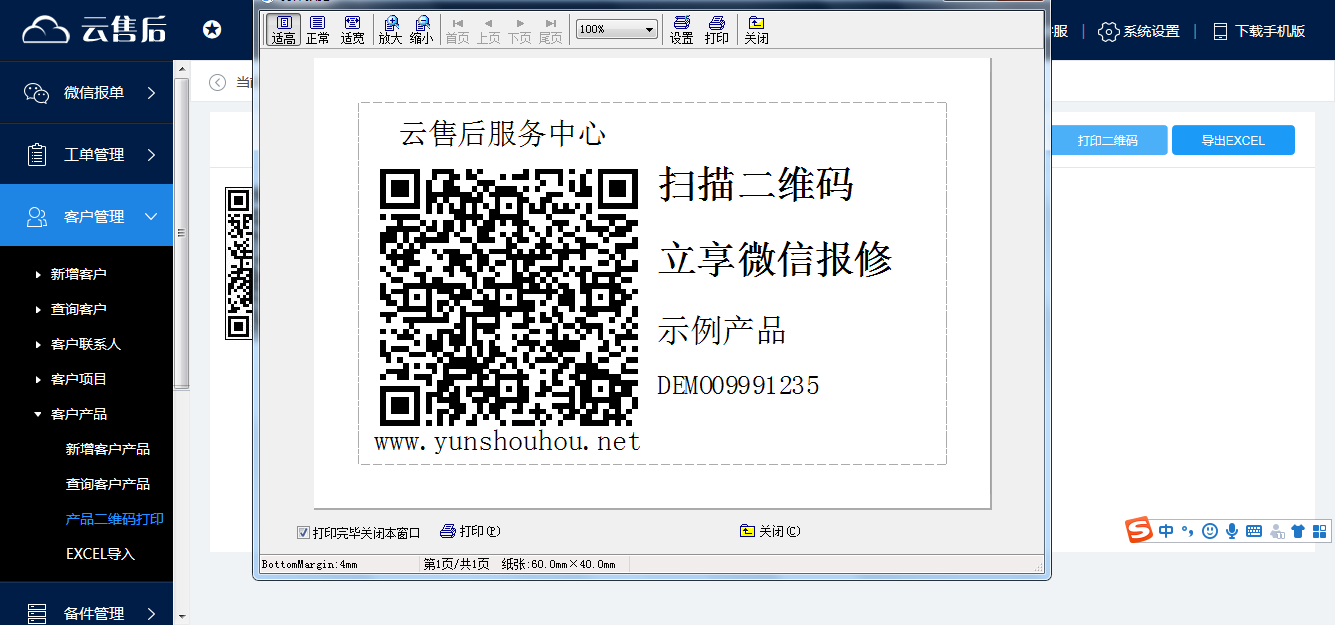The image size is (1335, 625).
Task: Open 查询客户产品 page link
Action: [x=108, y=484]
